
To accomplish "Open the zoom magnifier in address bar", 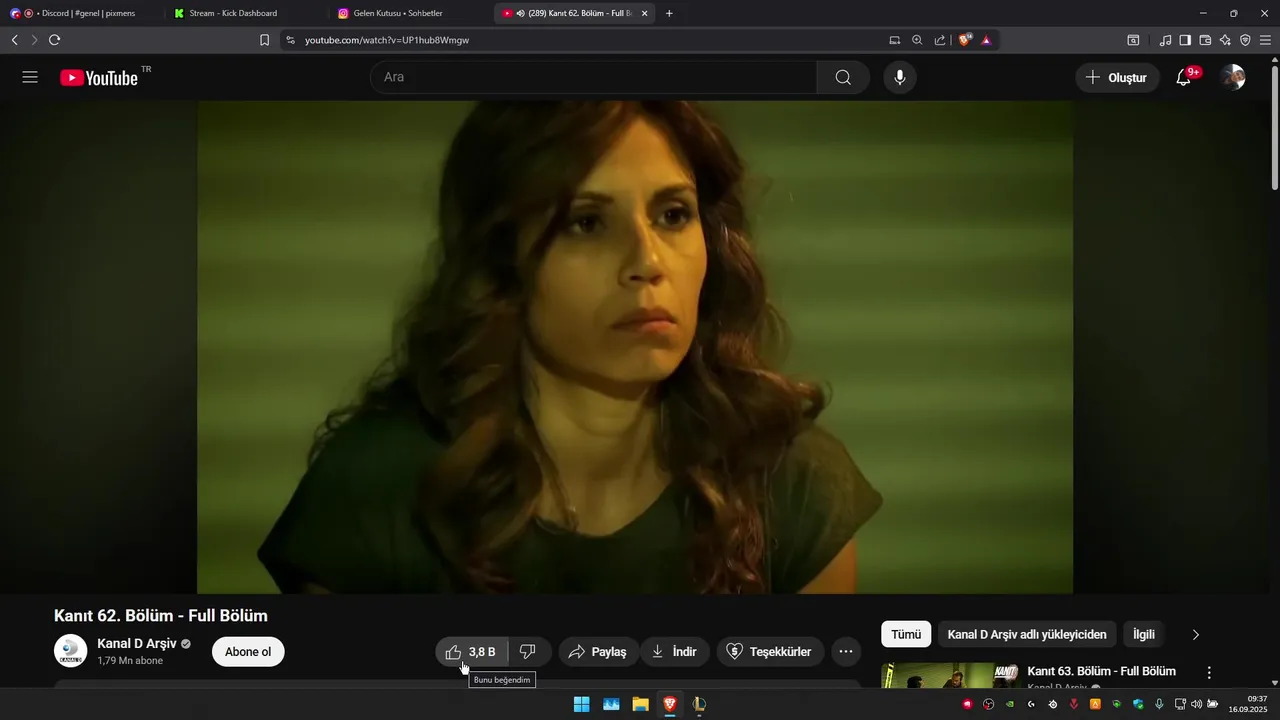I will (917, 40).
